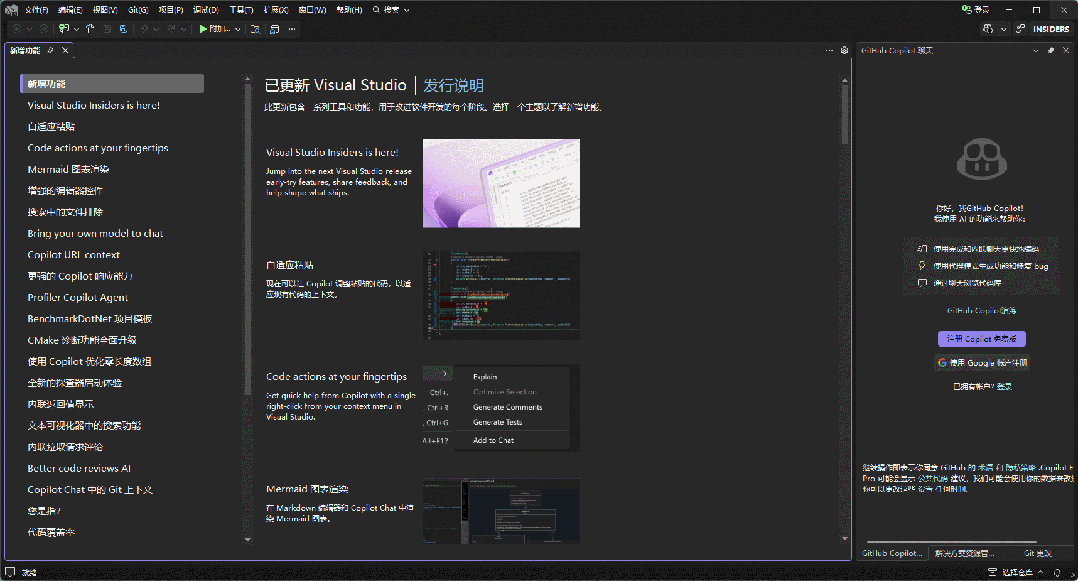Open the Copilot chat panel window options chevron

(x=1035, y=50)
